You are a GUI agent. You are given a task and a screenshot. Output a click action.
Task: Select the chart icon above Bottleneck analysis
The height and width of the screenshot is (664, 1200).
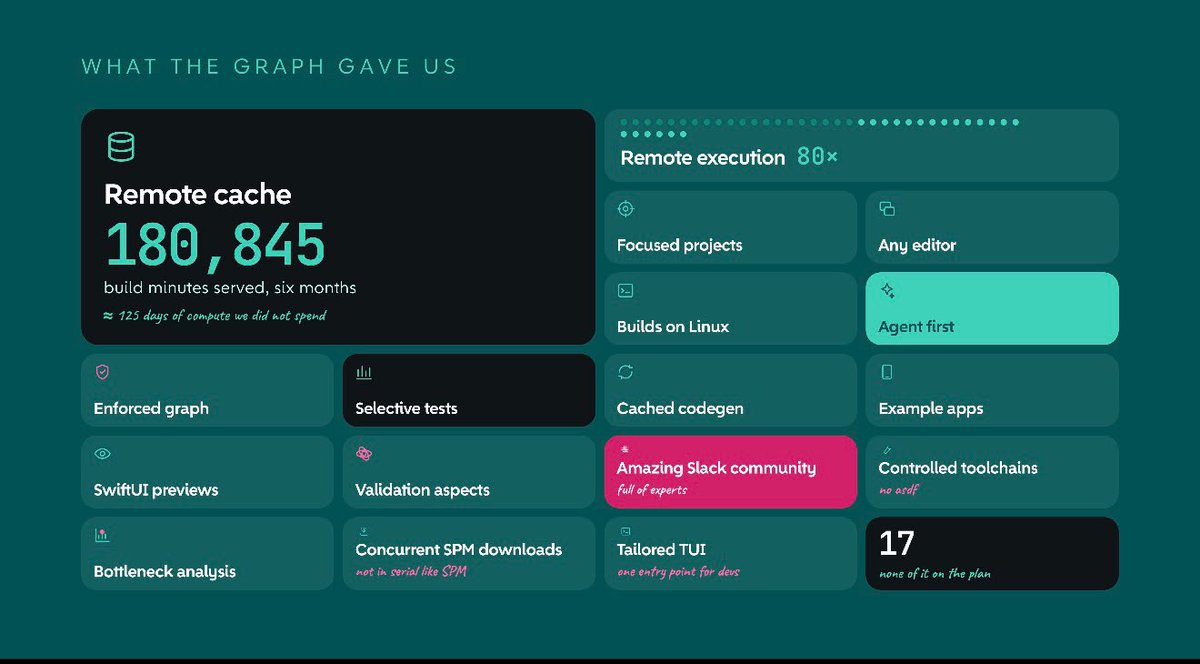tap(102, 535)
